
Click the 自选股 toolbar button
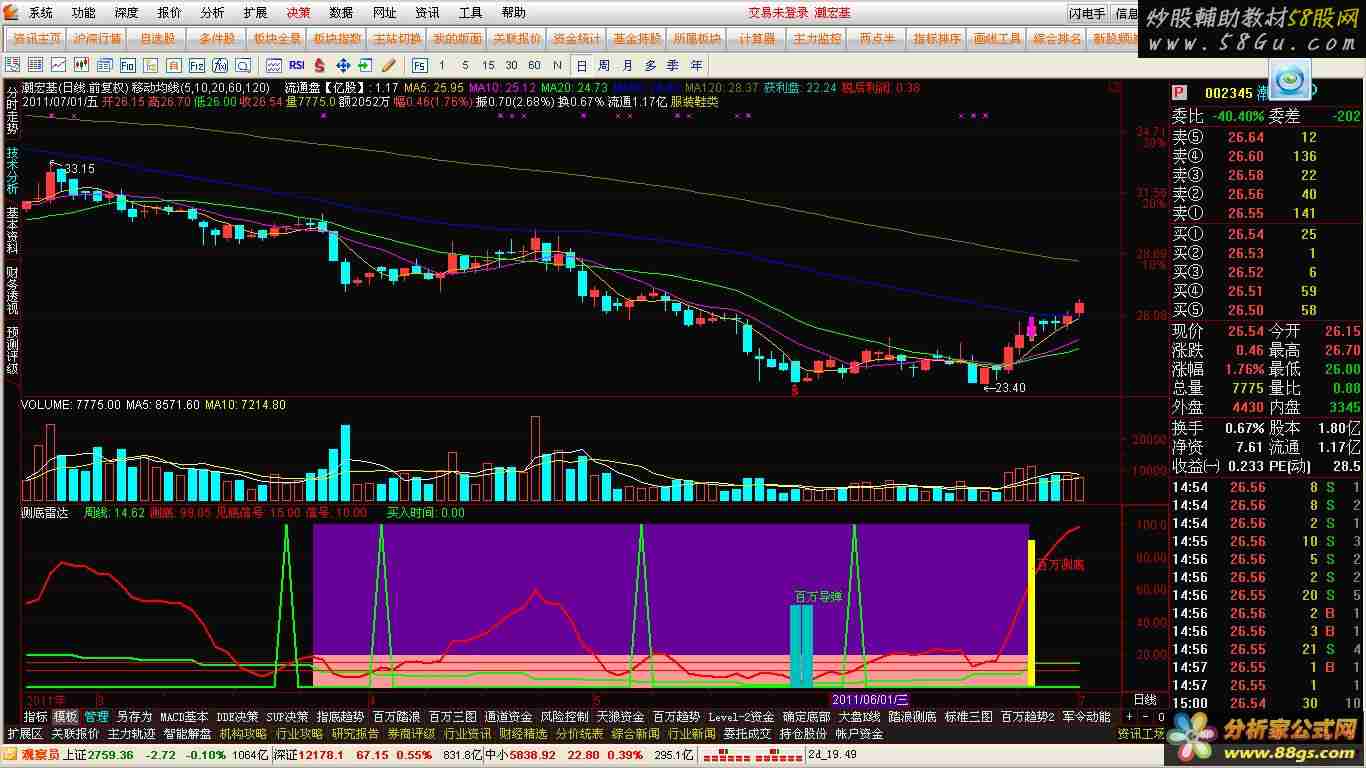(x=158, y=39)
